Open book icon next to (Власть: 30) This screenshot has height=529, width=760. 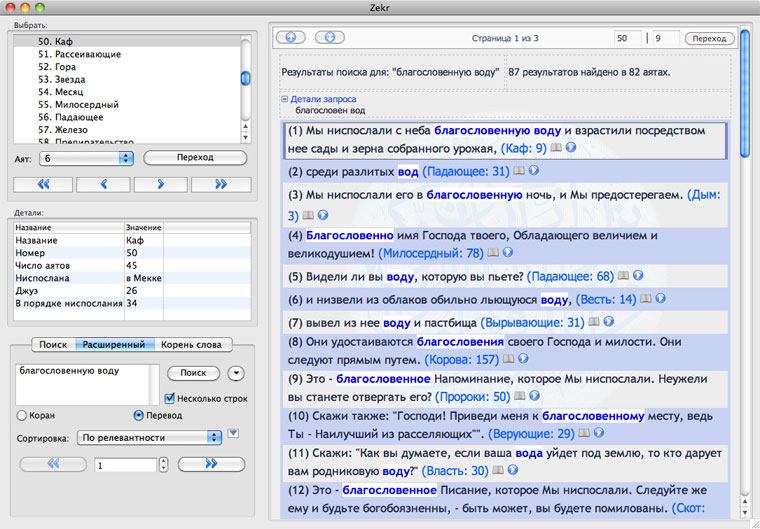(x=498, y=470)
